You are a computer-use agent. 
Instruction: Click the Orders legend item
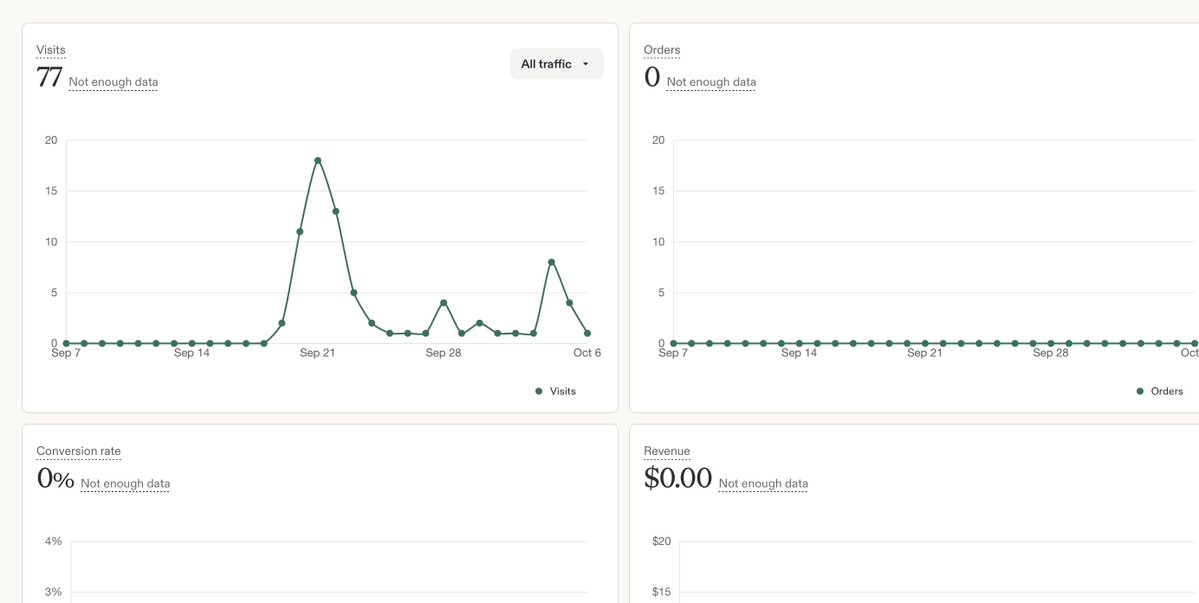point(1160,391)
